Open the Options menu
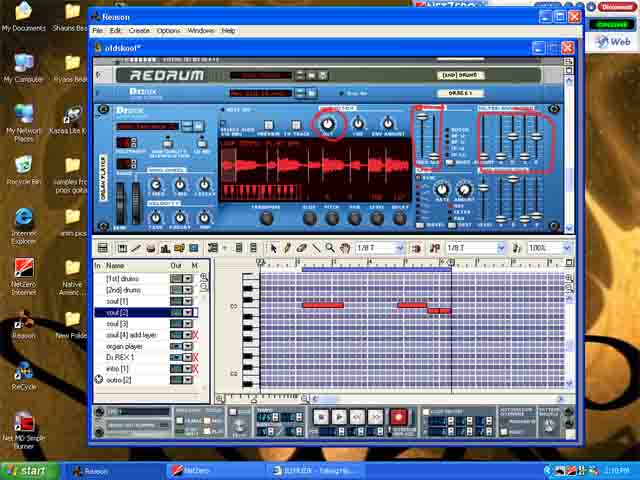The width and height of the screenshot is (640, 480). [168, 31]
